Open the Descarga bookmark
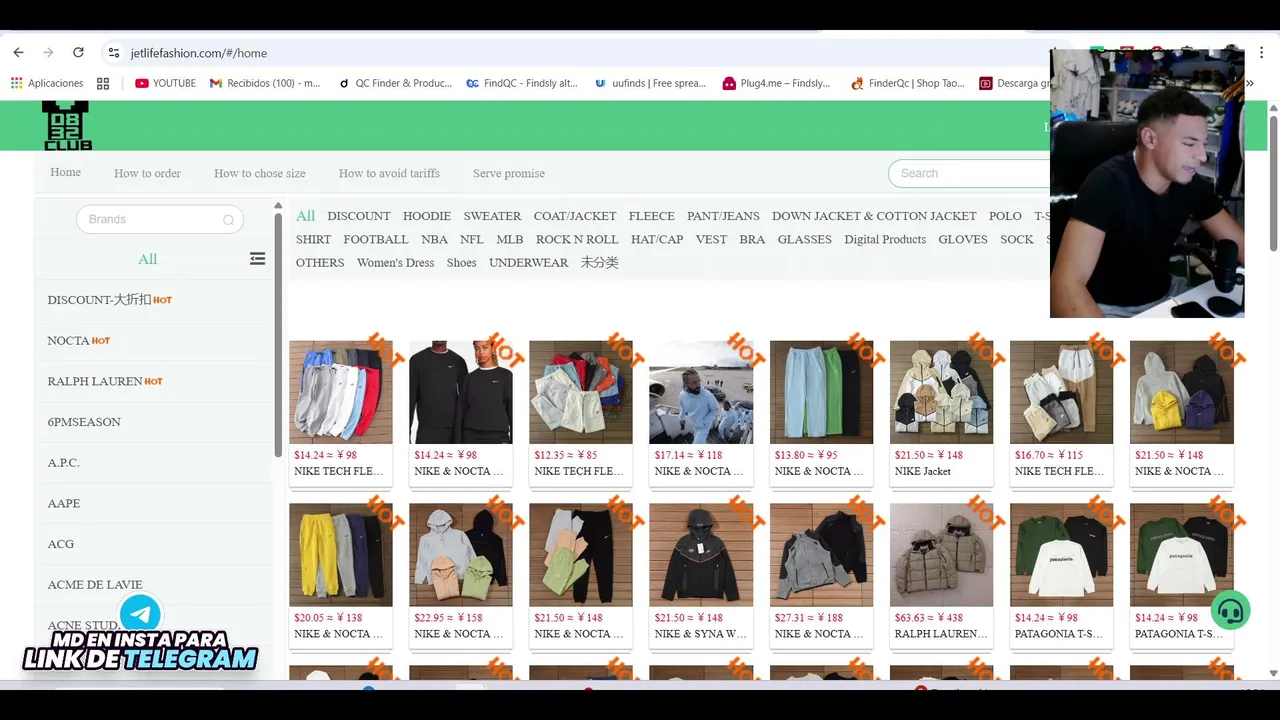The image size is (1280, 720). pyautogui.click(x=1015, y=83)
